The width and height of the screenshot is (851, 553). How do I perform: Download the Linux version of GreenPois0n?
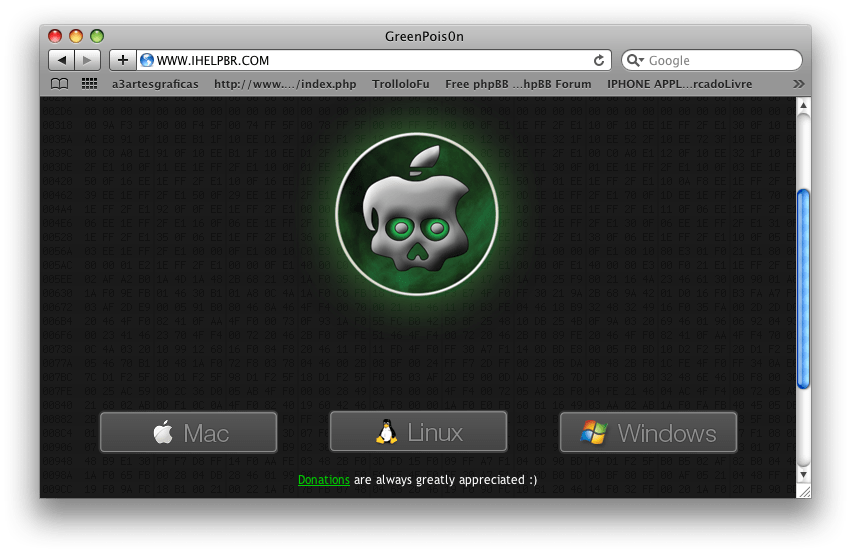[x=418, y=432]
